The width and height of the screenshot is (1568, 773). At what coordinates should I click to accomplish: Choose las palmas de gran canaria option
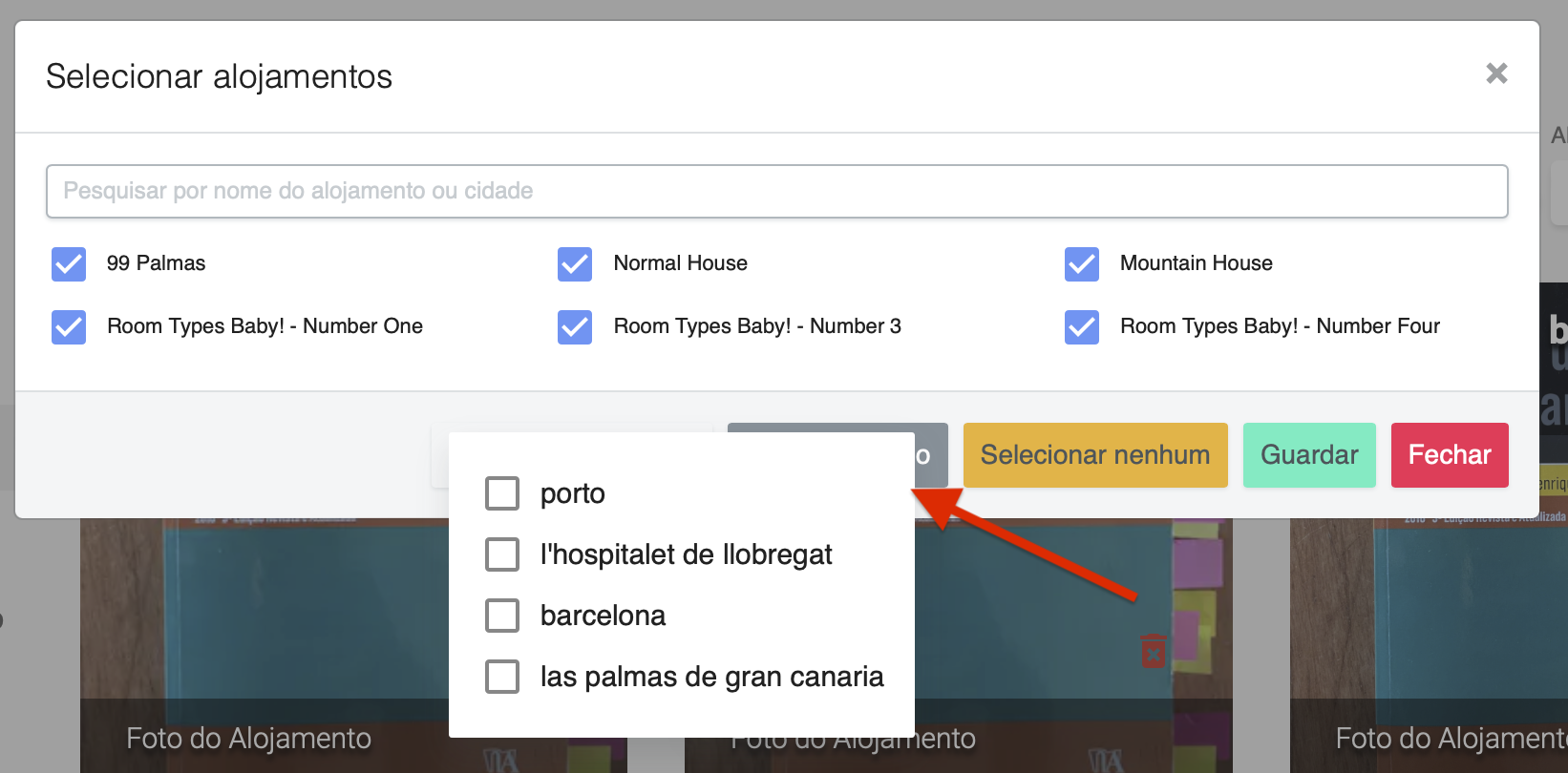pos(502,677)
